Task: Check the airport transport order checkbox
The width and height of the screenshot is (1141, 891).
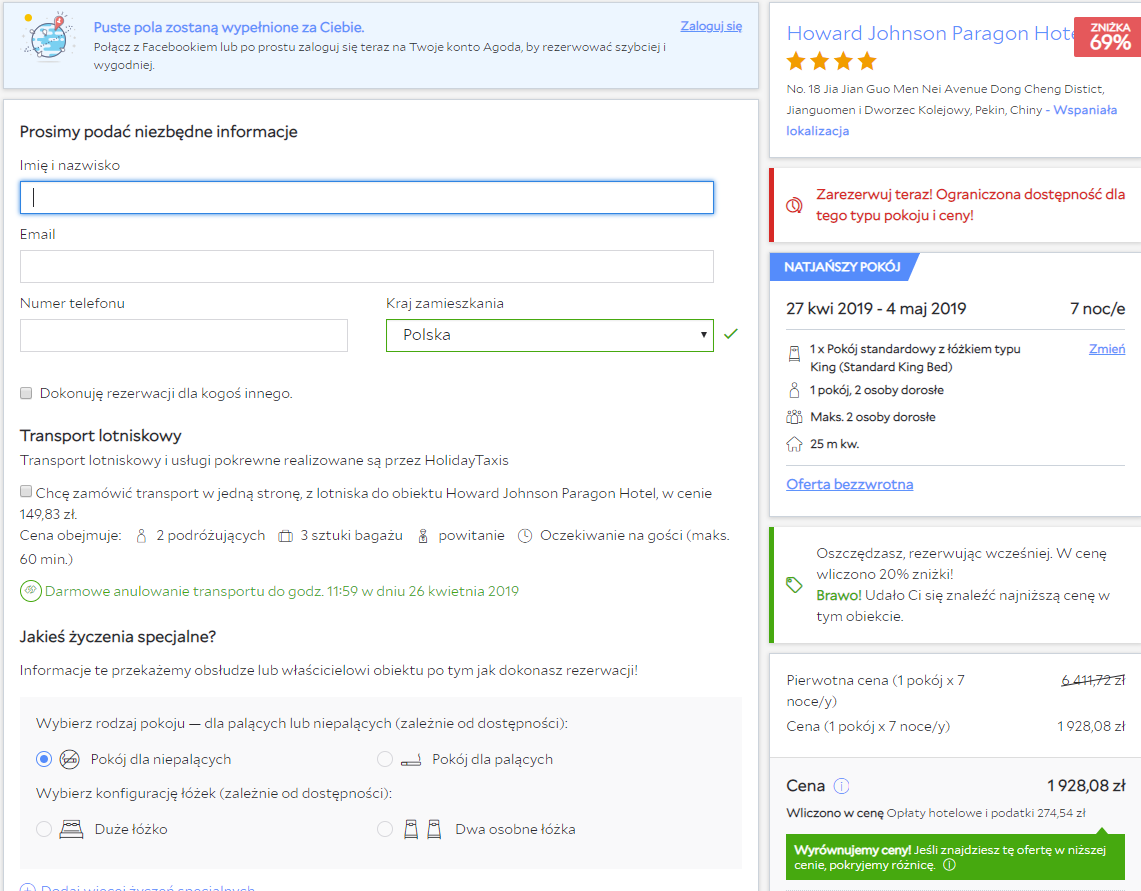Action: pos(26,493)
